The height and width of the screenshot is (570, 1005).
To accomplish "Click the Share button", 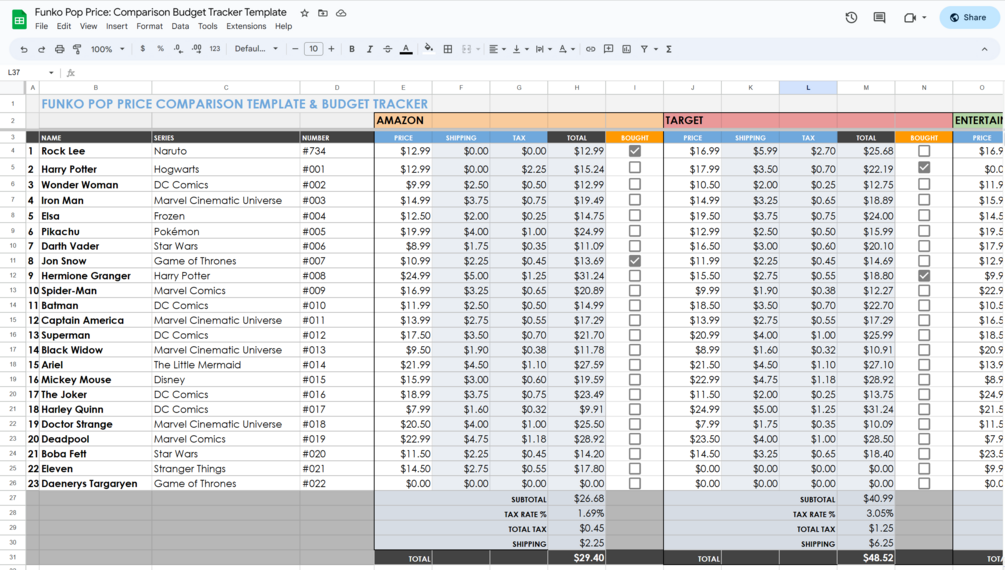I will (x=969, y=18).
